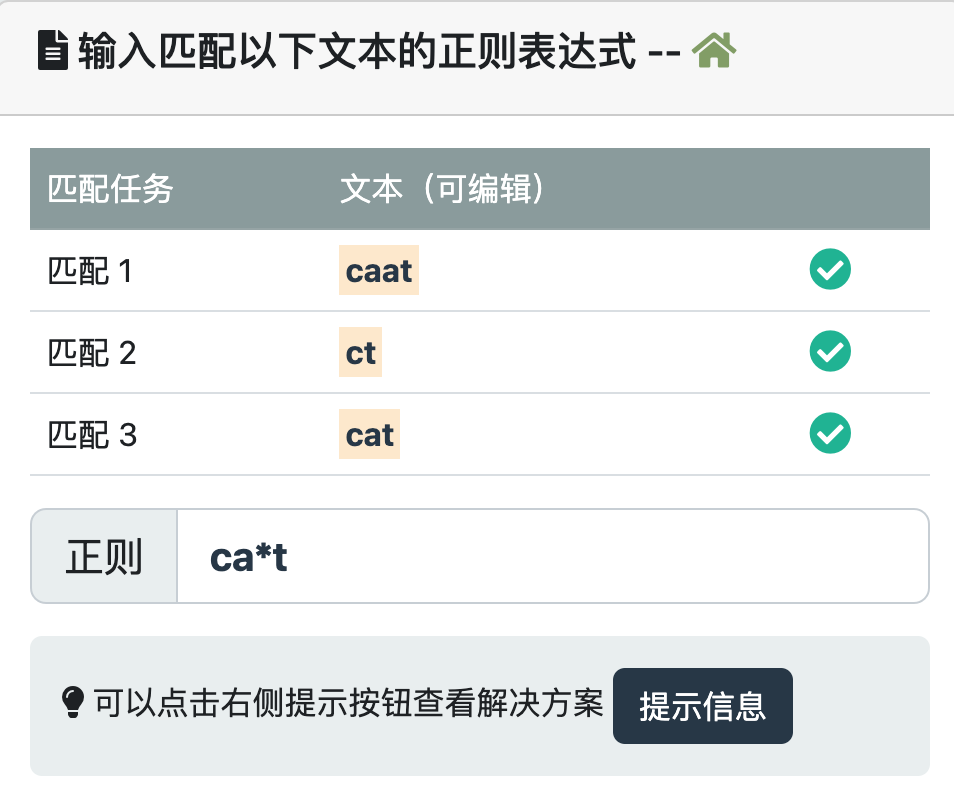
Task: Edit the highlighted text ct
Action: (x=360, y=353)
